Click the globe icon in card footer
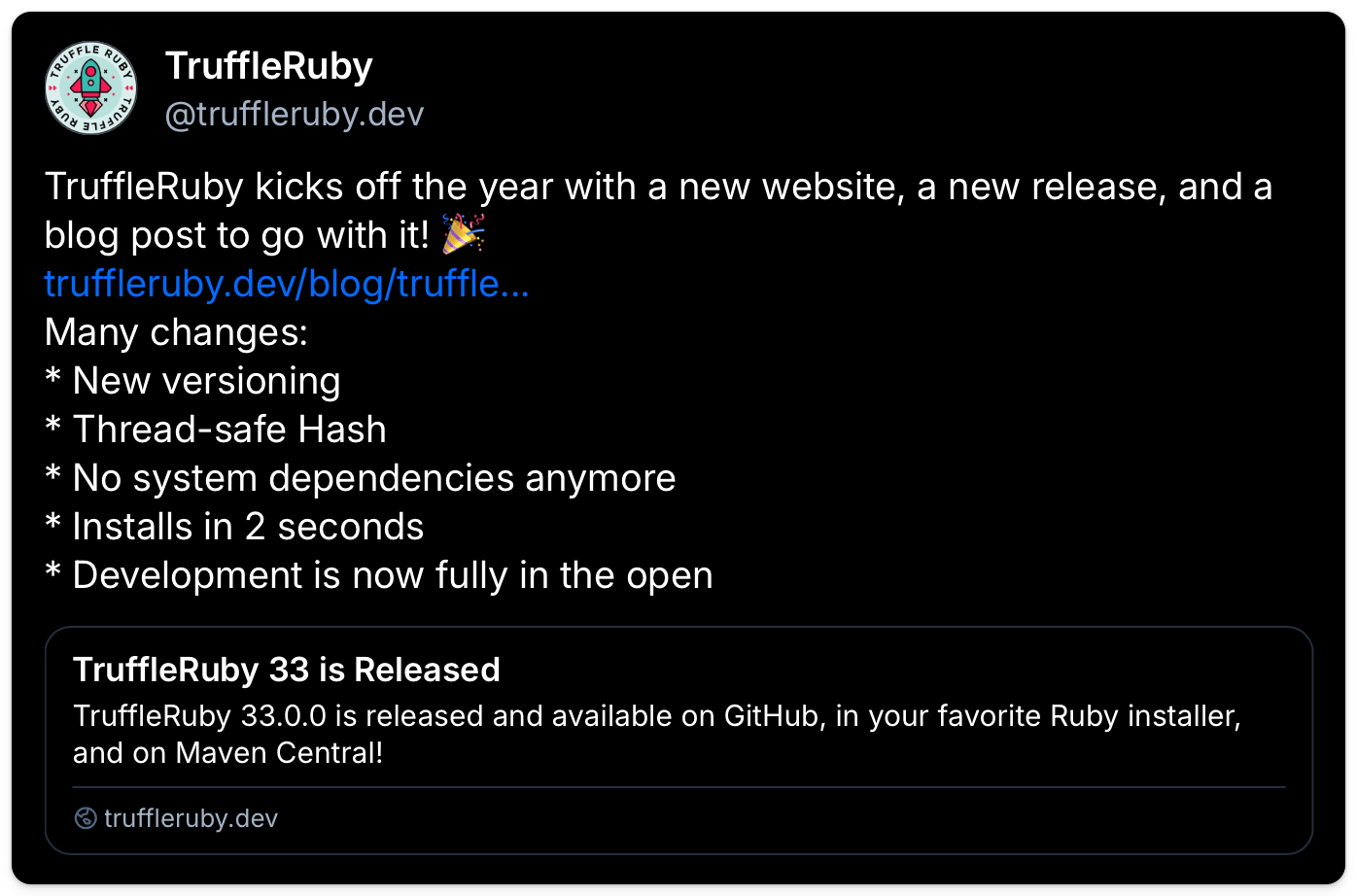Screen dimensions: 1357x896 tap(86, 818)
